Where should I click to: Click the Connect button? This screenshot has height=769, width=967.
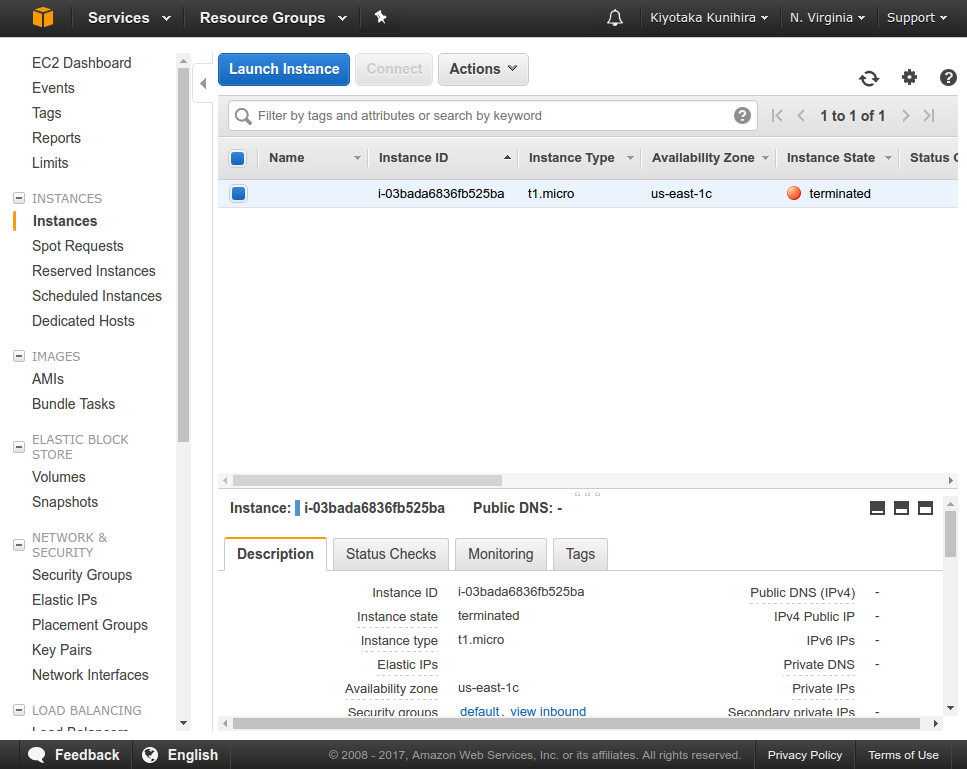tap(394, 69)
